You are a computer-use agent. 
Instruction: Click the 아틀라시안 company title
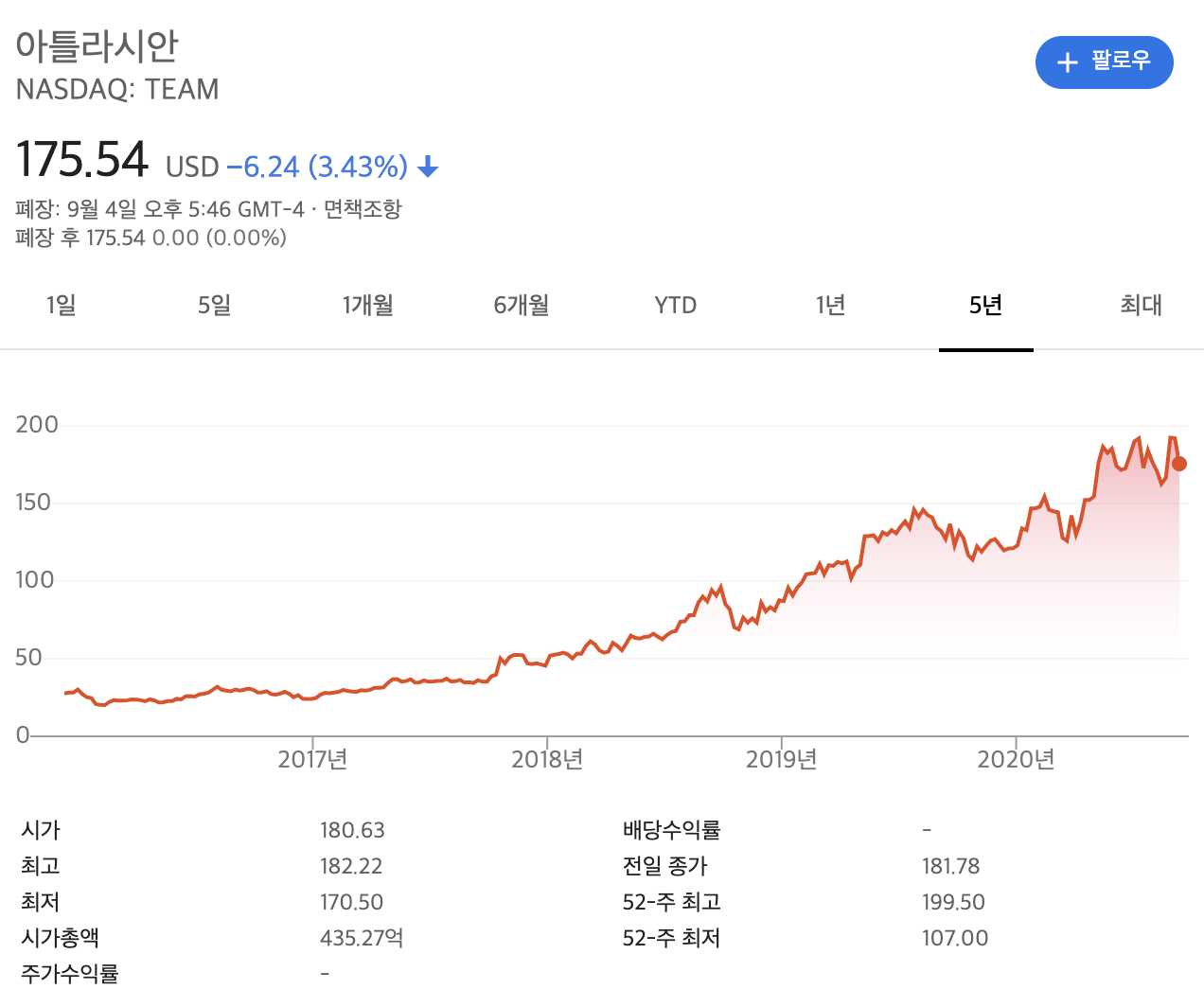coord(97,44)
